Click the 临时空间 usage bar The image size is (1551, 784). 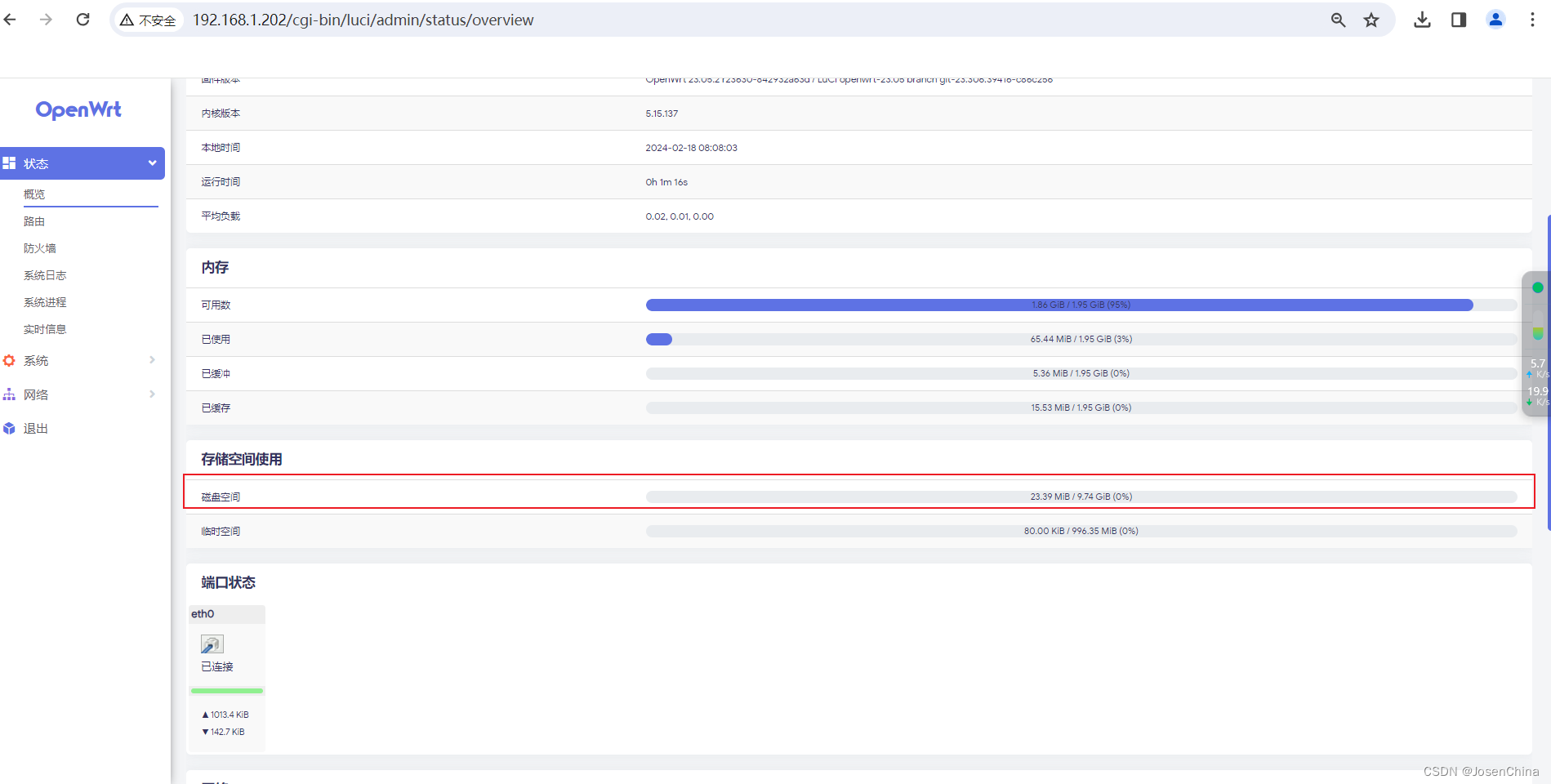coord(1081,531)
